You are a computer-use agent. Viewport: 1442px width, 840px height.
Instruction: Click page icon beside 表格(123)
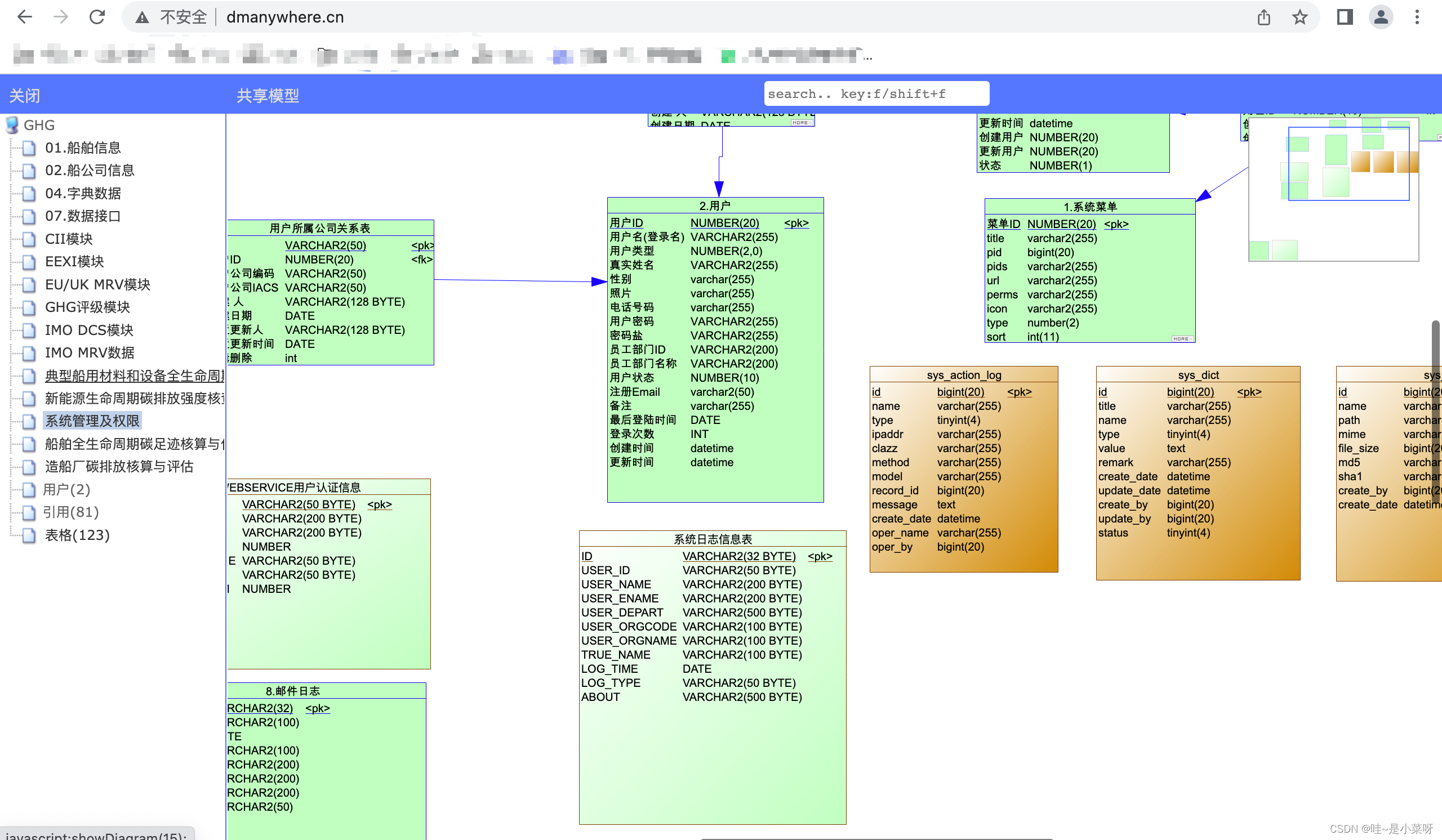[29, 536]
